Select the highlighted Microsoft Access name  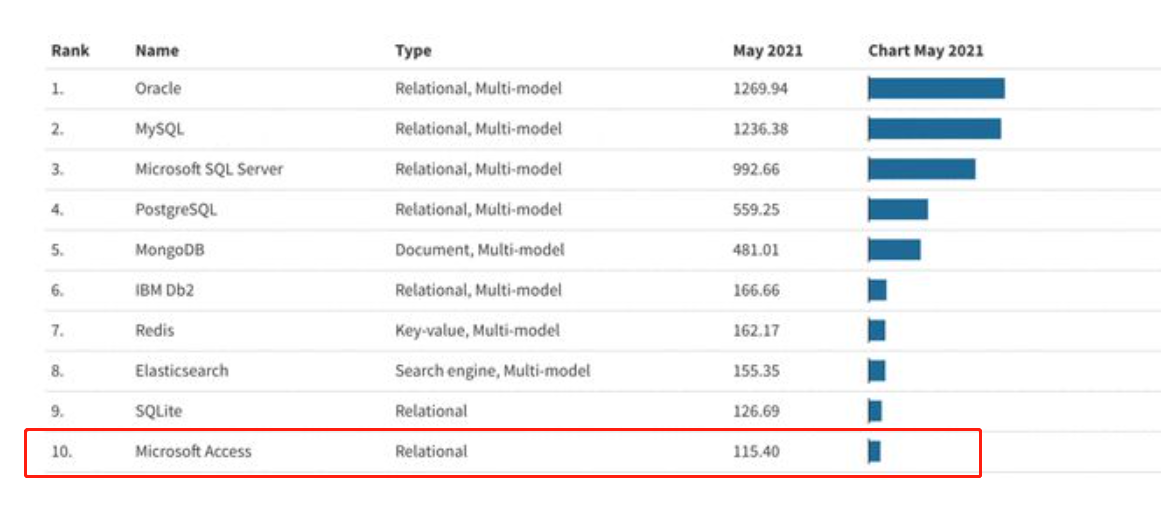pyautogui.click(x=193, y=451)
